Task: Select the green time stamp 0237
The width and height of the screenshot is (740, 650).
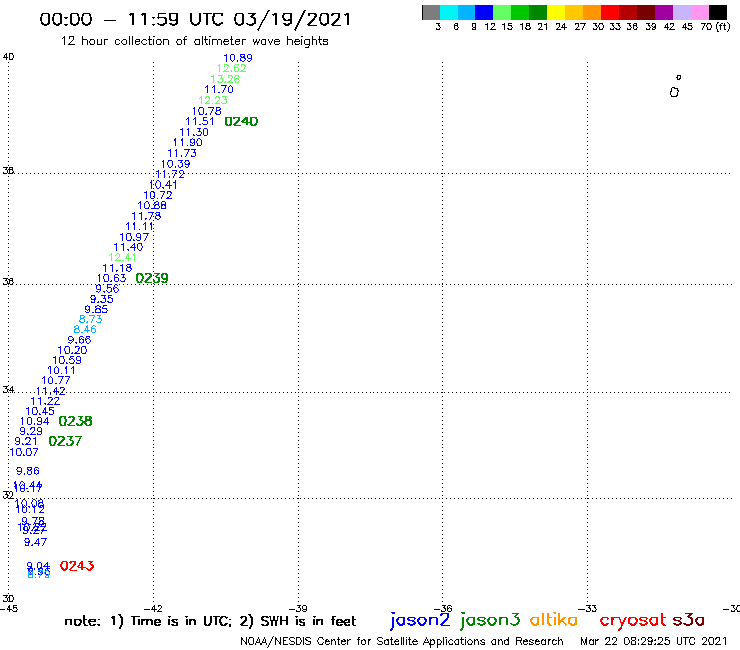Action: coord(65,441)
